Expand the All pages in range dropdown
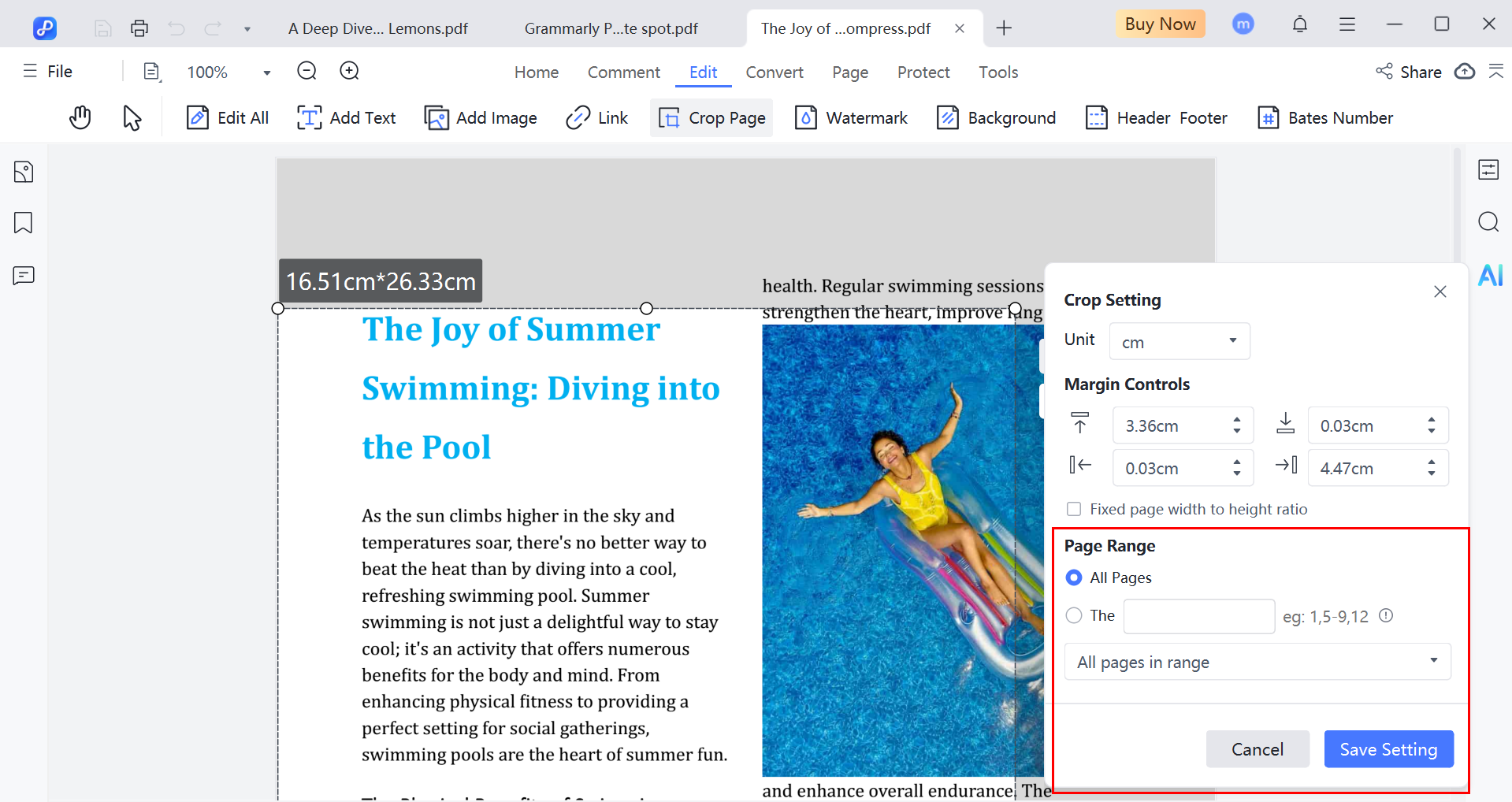Viewport: 1512px width, 802px height. [1258, 662]
